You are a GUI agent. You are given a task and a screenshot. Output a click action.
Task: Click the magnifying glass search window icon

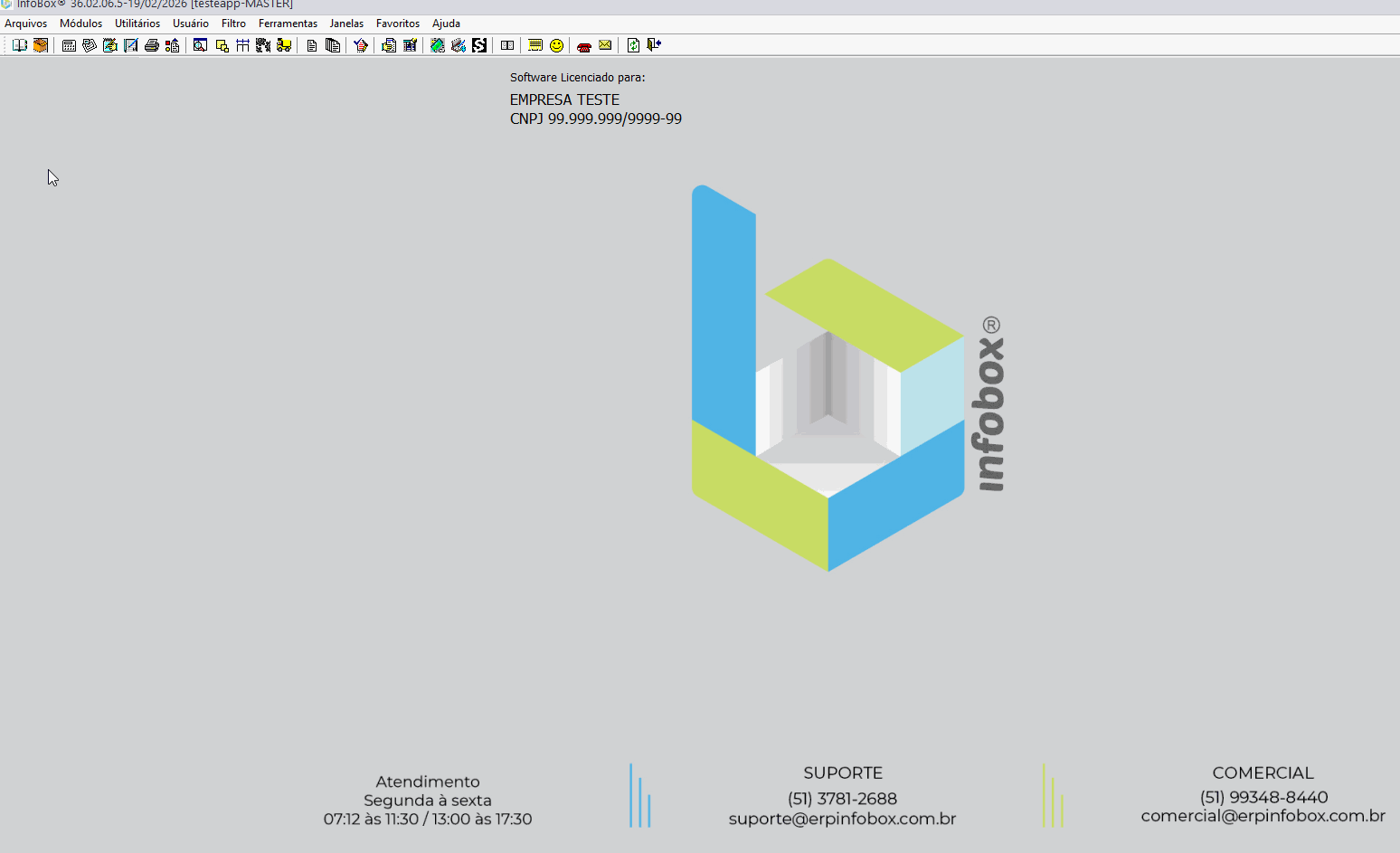(x=200, y=45)
